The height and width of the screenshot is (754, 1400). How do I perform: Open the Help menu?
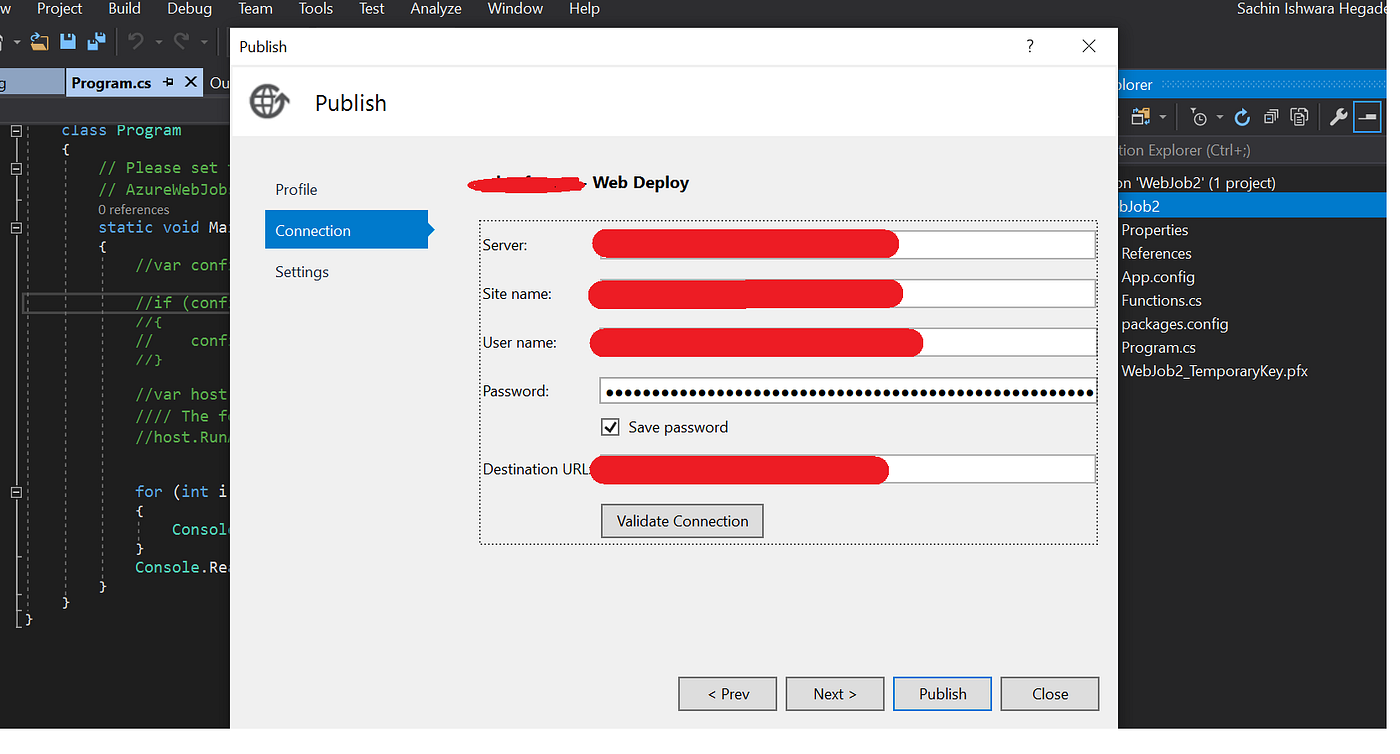[584, 9]
